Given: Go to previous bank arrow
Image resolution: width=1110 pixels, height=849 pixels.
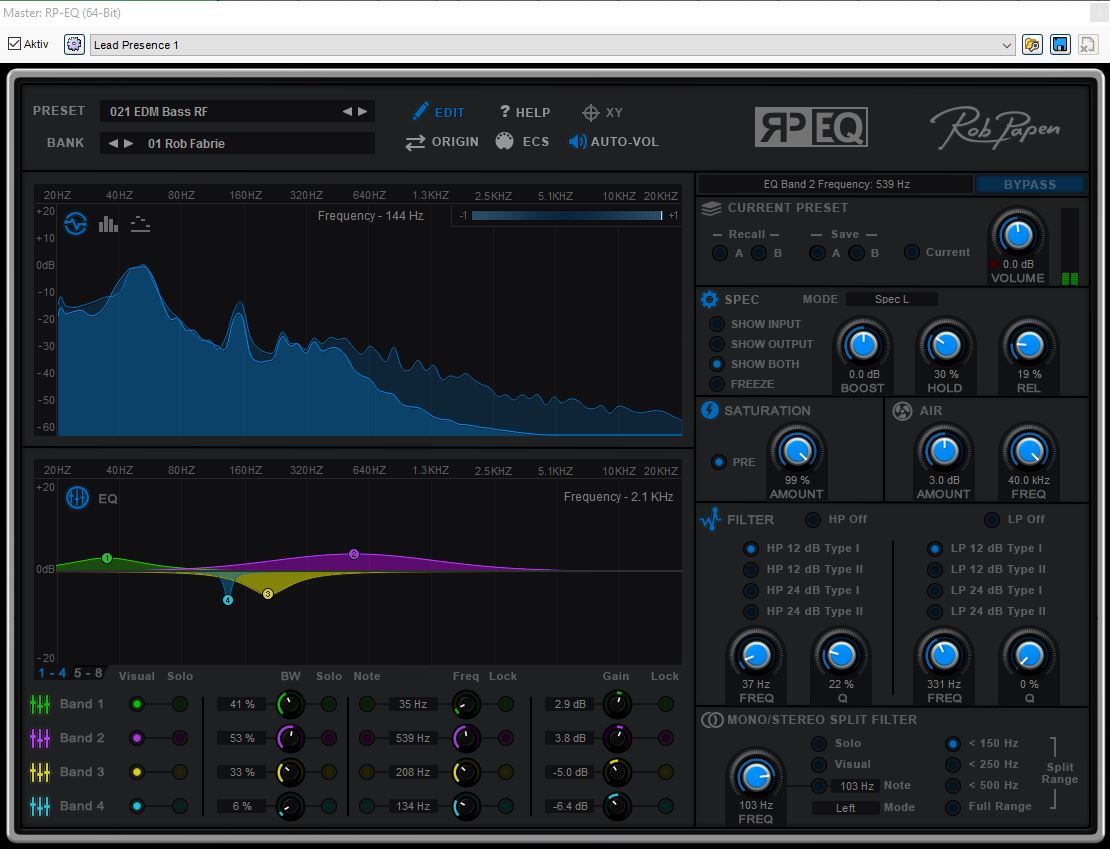Looking at the screenshot, I should (x=113, y=143).
